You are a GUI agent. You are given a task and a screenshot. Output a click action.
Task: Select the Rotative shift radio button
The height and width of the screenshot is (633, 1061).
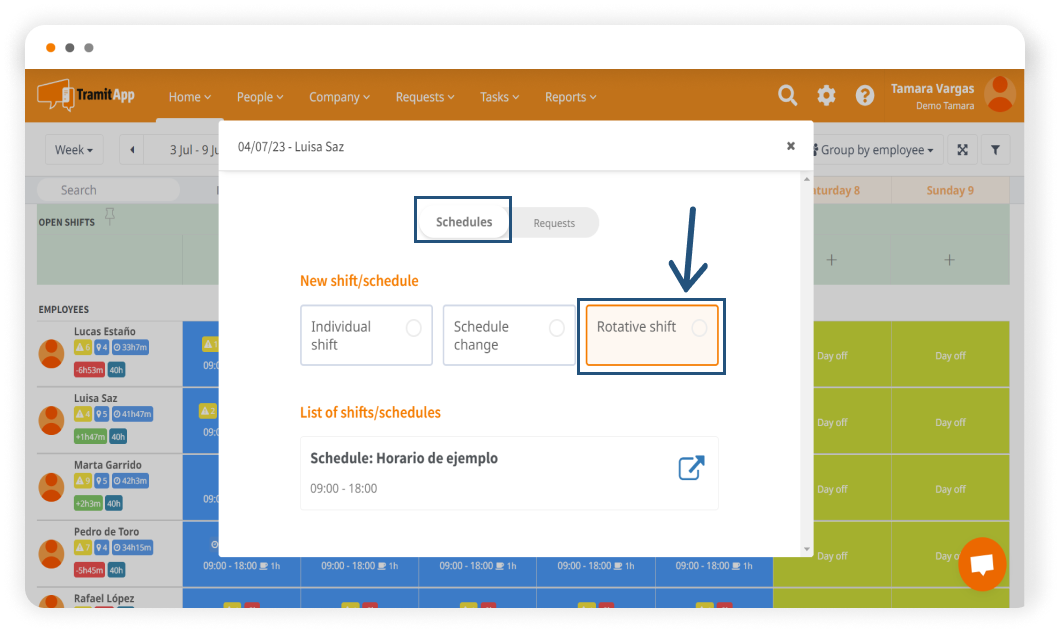(x=700, y=327)
